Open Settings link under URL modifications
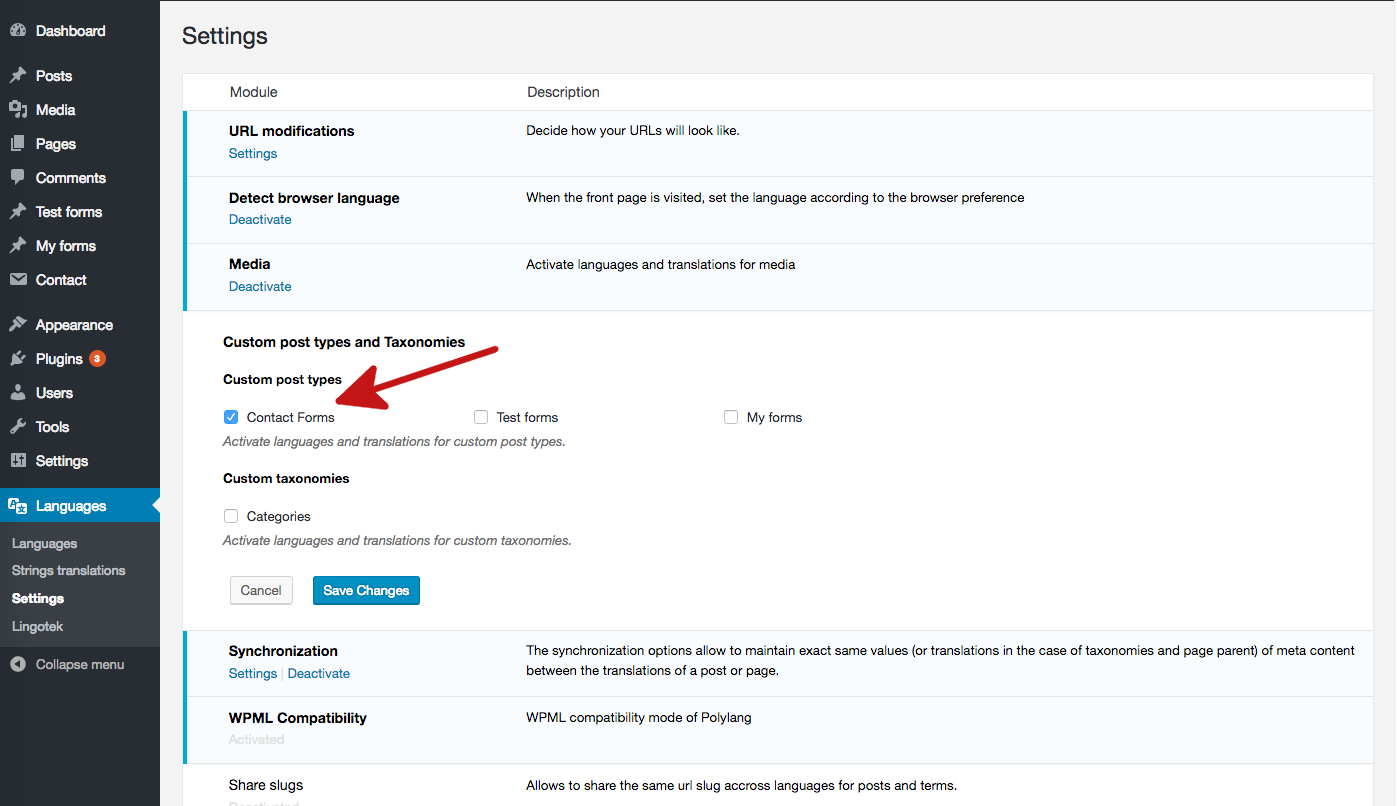 click(253, 154)
